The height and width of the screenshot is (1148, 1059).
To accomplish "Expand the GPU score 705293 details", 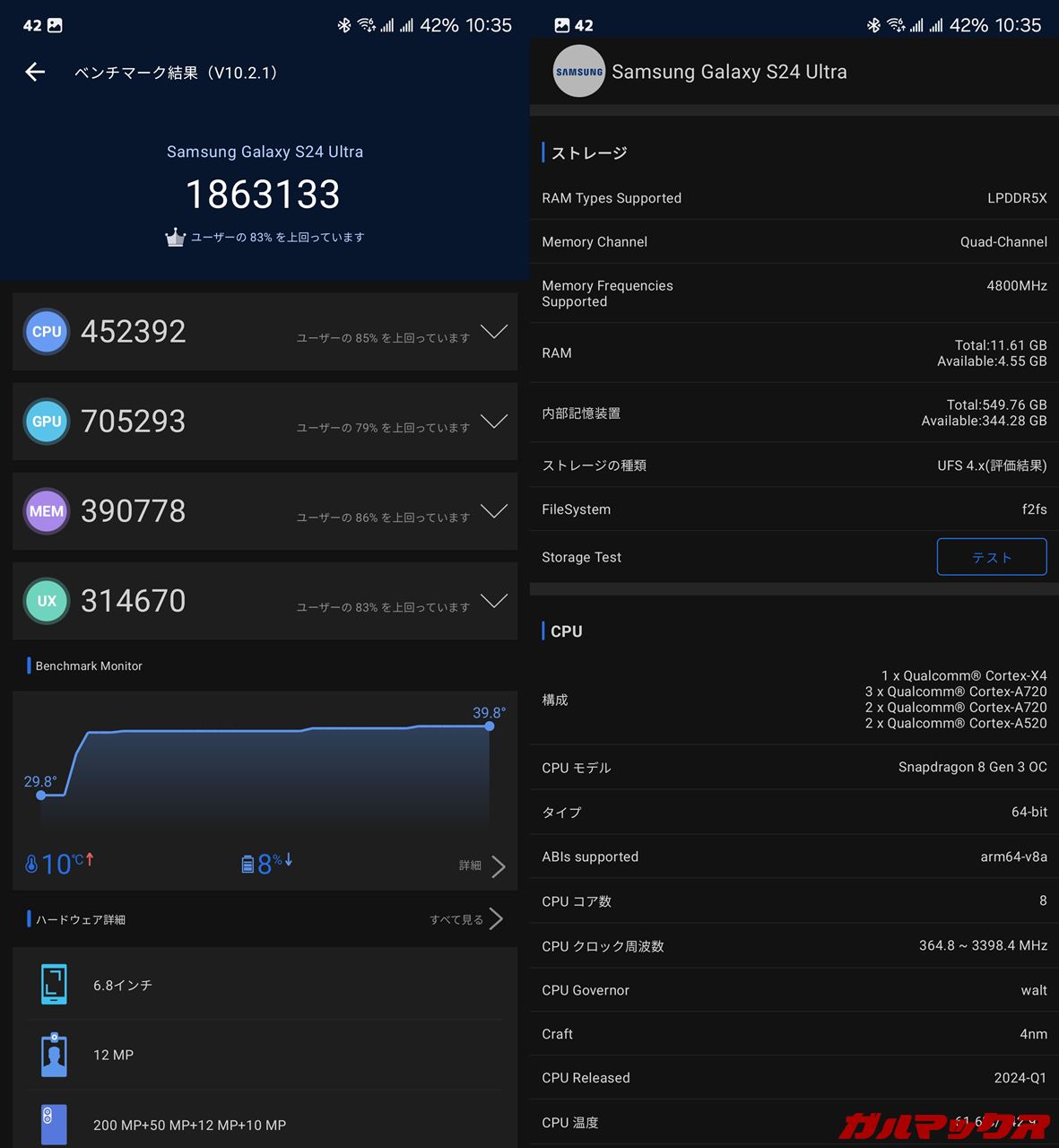I will click(x=494, y=422).
